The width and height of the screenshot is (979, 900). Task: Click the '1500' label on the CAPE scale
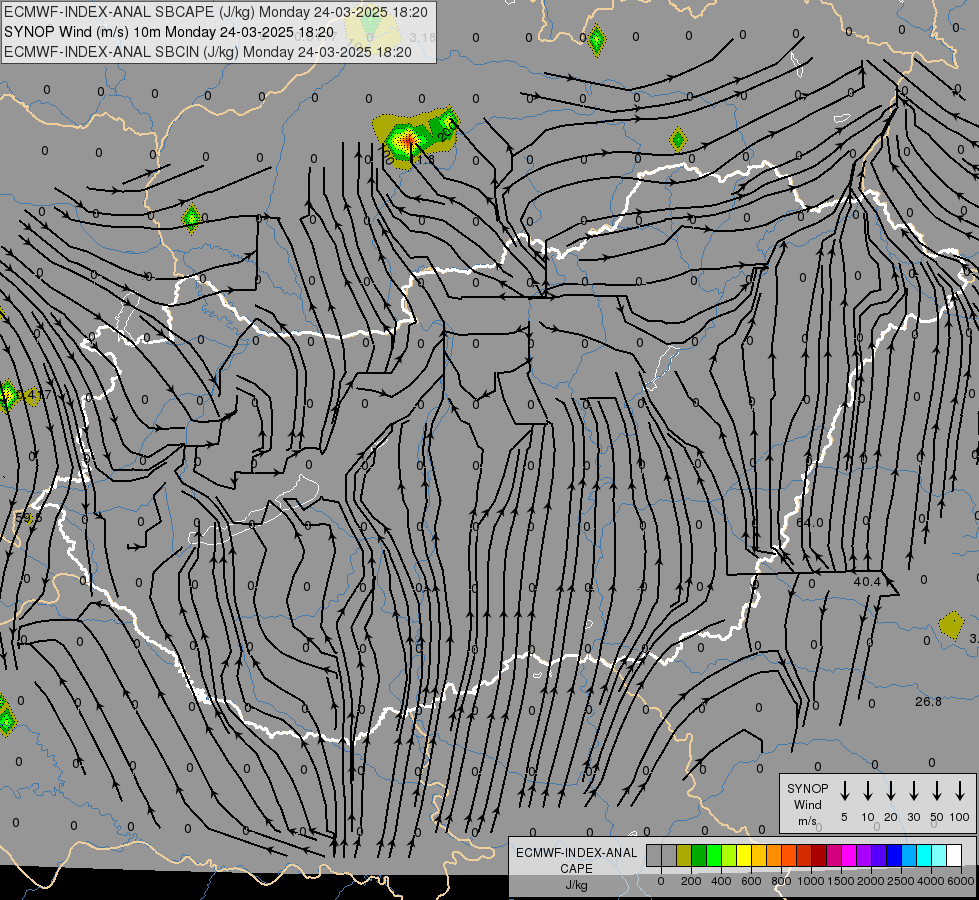841,881
